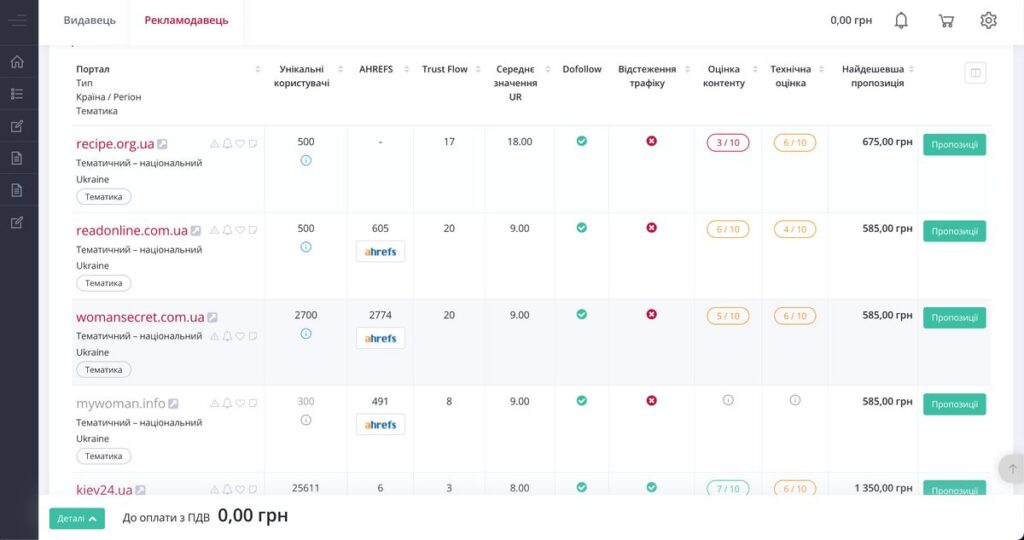Open the ahrefs badge for readonline.com.ua
1024x540 pixels.
(380, 252)
